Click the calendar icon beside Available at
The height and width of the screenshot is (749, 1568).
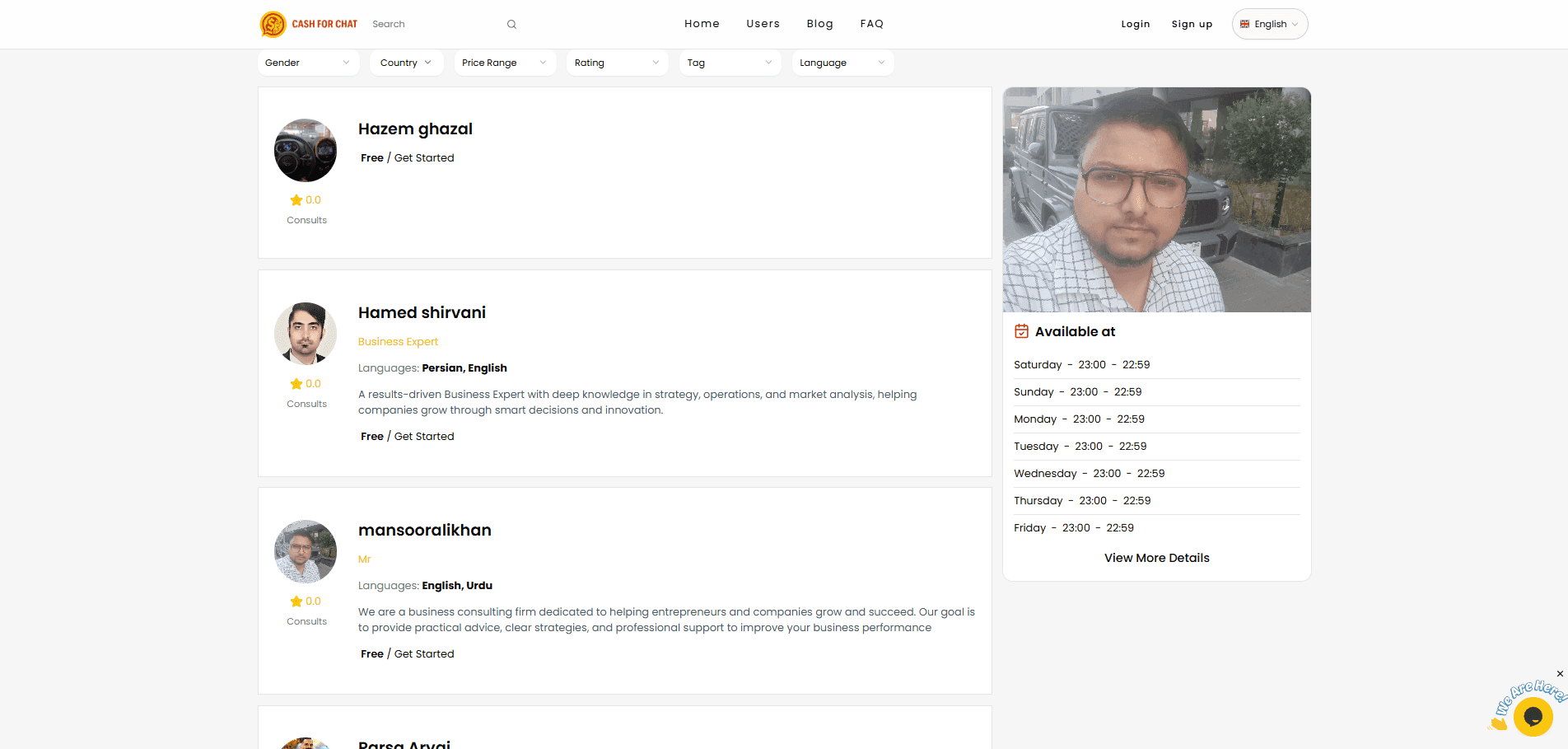point(1021,331)
